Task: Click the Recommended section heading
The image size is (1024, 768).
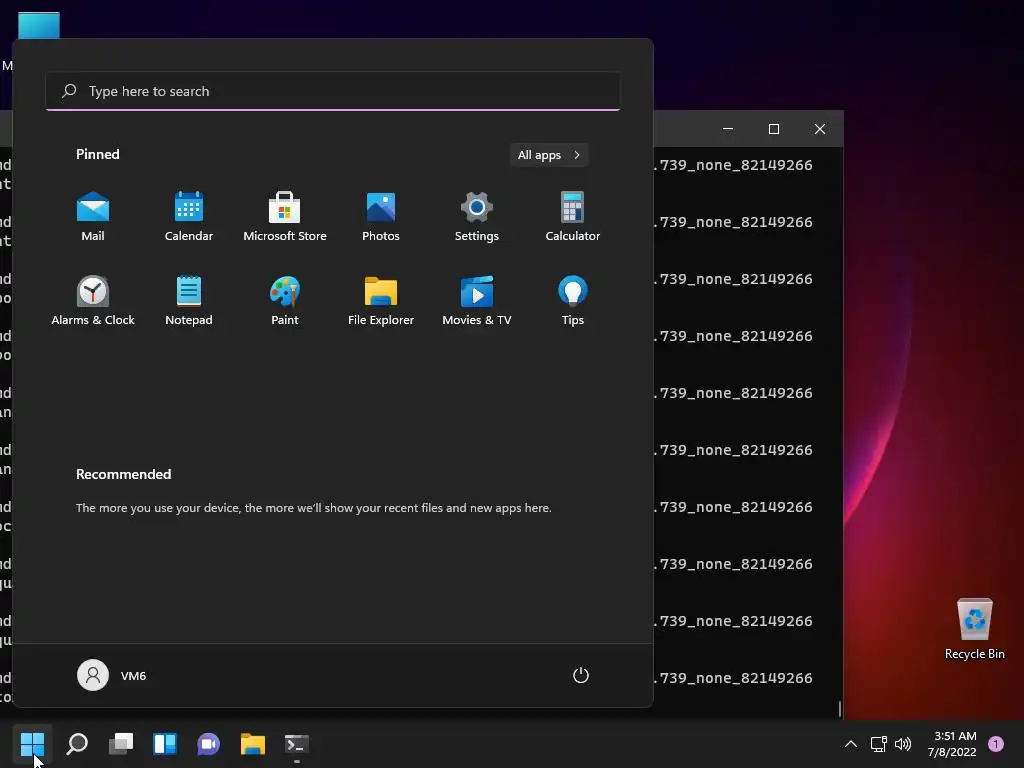Action: tap(123, 474)
